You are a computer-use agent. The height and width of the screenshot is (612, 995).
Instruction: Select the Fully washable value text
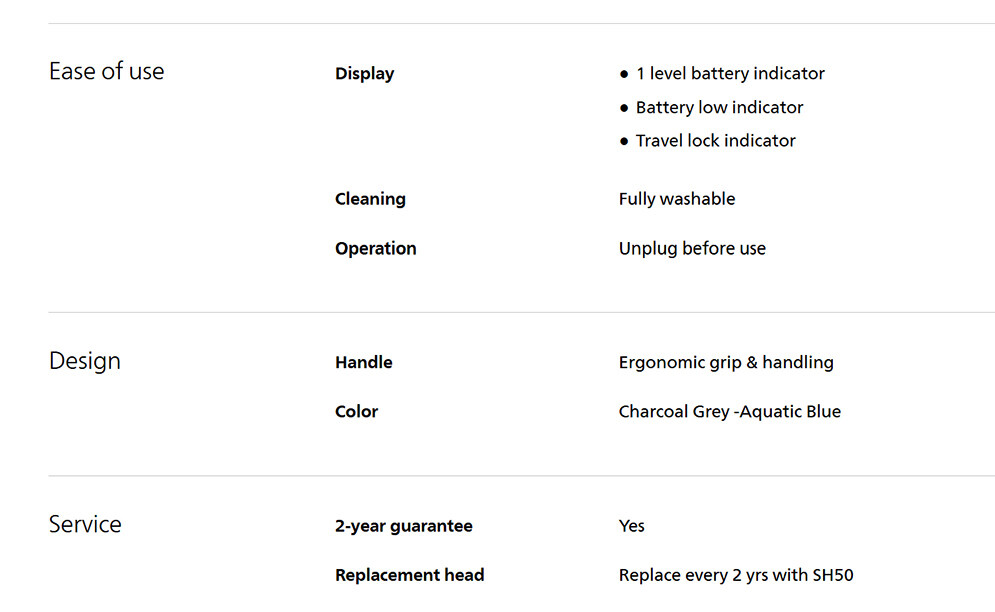[x=677, y=199]
